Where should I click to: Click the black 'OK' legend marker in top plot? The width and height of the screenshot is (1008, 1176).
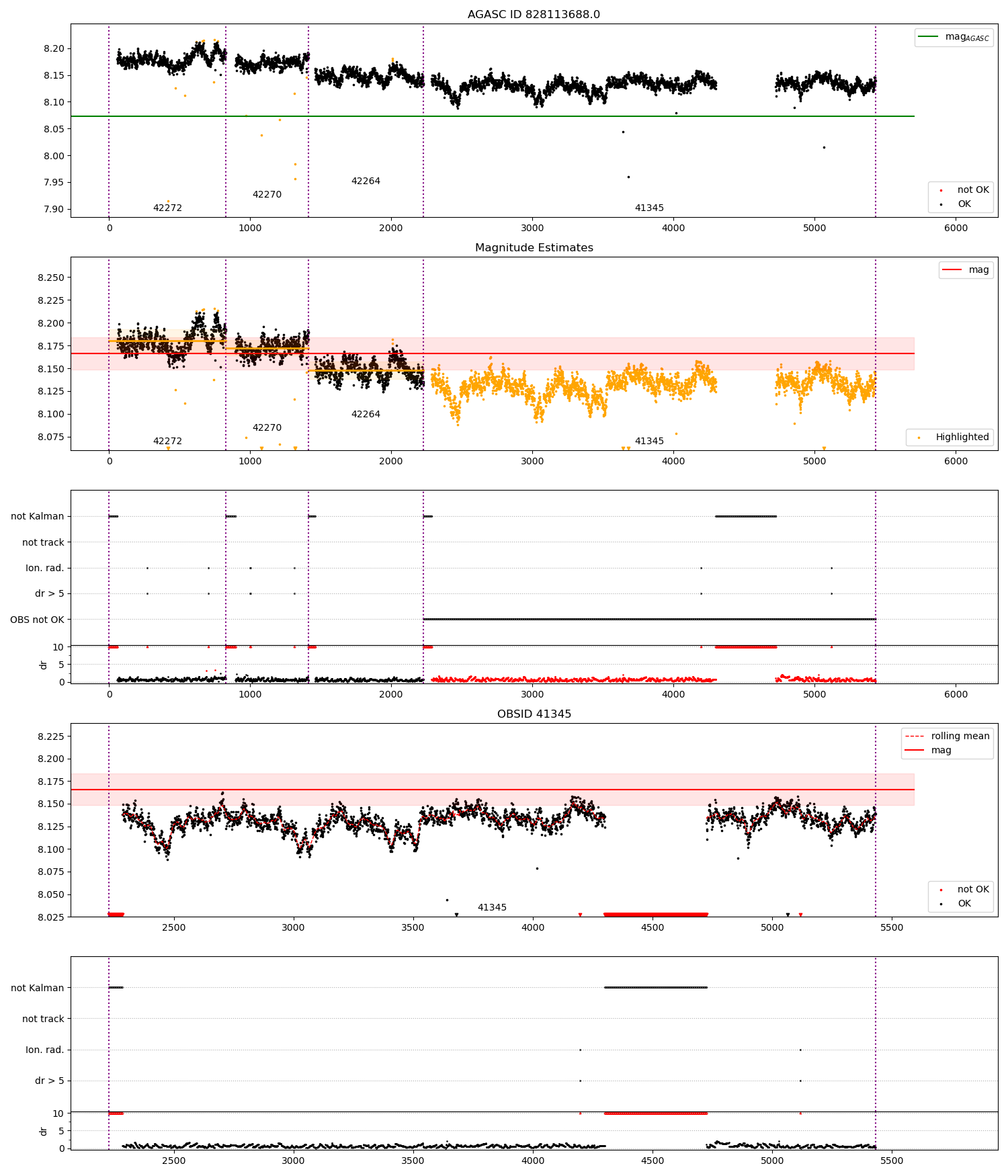tap(941, 204)
